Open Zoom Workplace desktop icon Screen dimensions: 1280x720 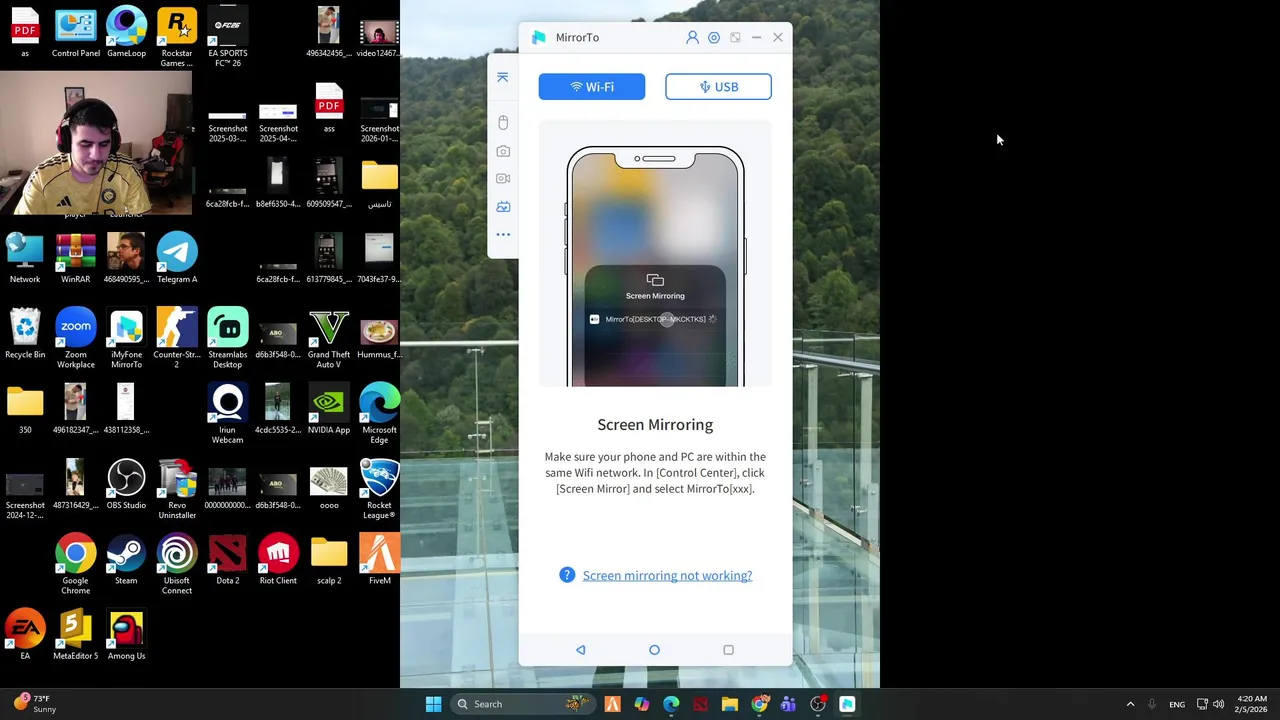[76, 339]
